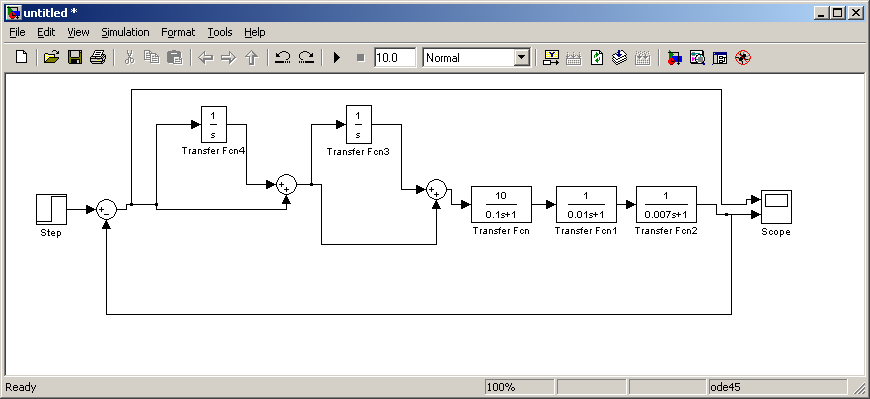Viewport: 870px width, 399px height.
Task: Open a model file with the folder icon
Action: point(51,57)
